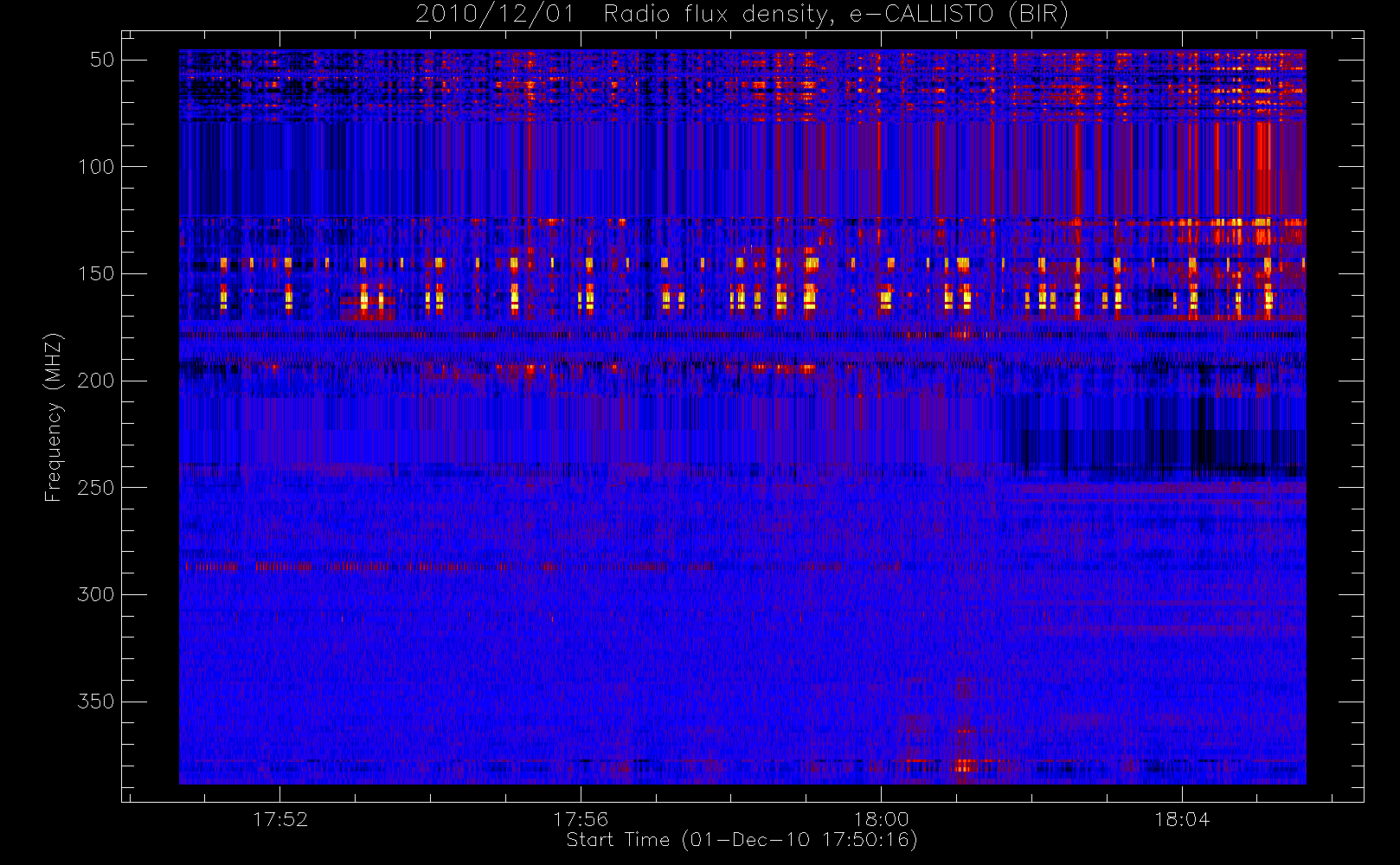
Task: Click the '150' frequency tick label
Action: click(x=96, y=273)
